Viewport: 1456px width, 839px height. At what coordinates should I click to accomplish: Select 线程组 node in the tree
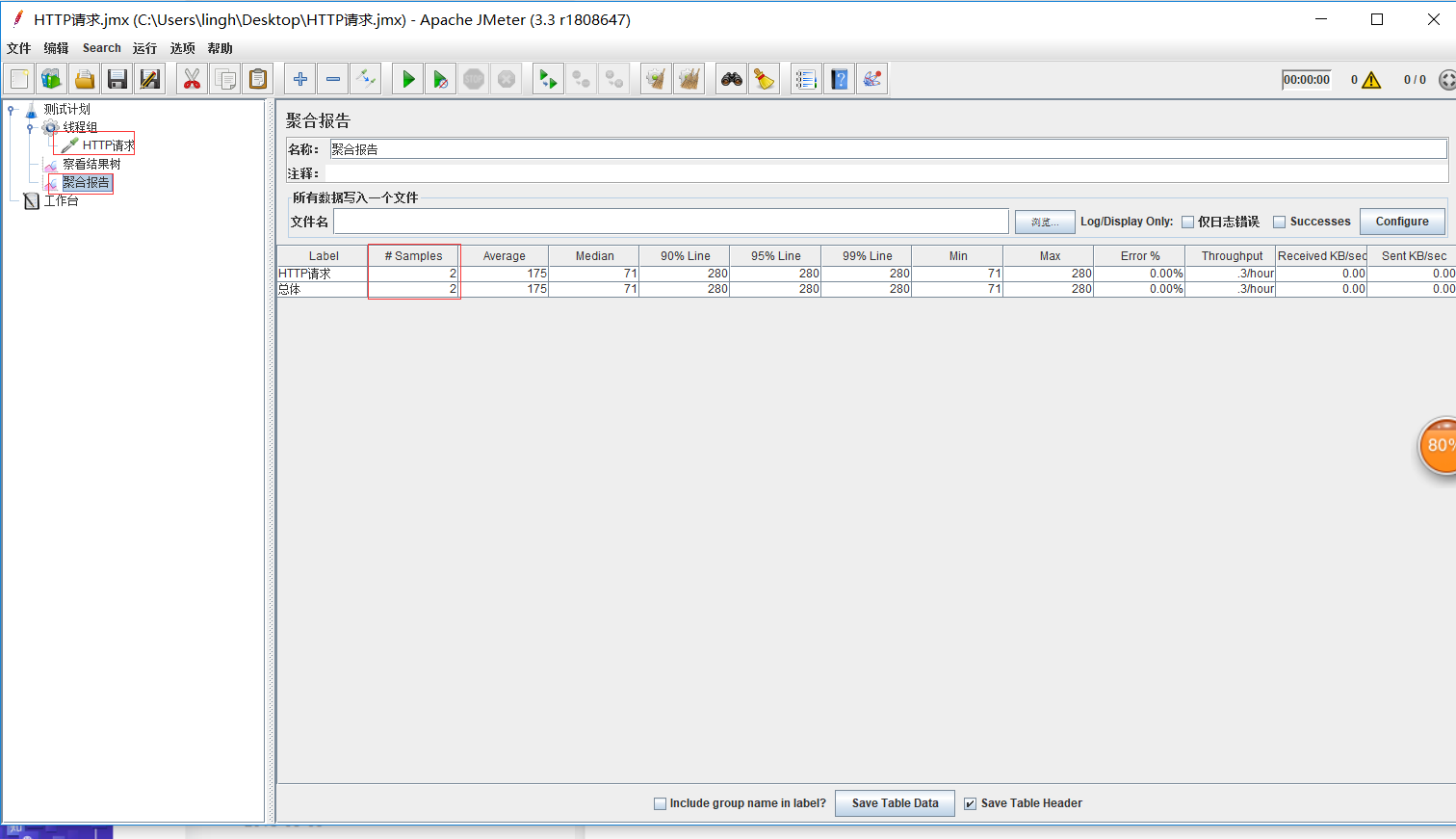(x=80, y=127)
